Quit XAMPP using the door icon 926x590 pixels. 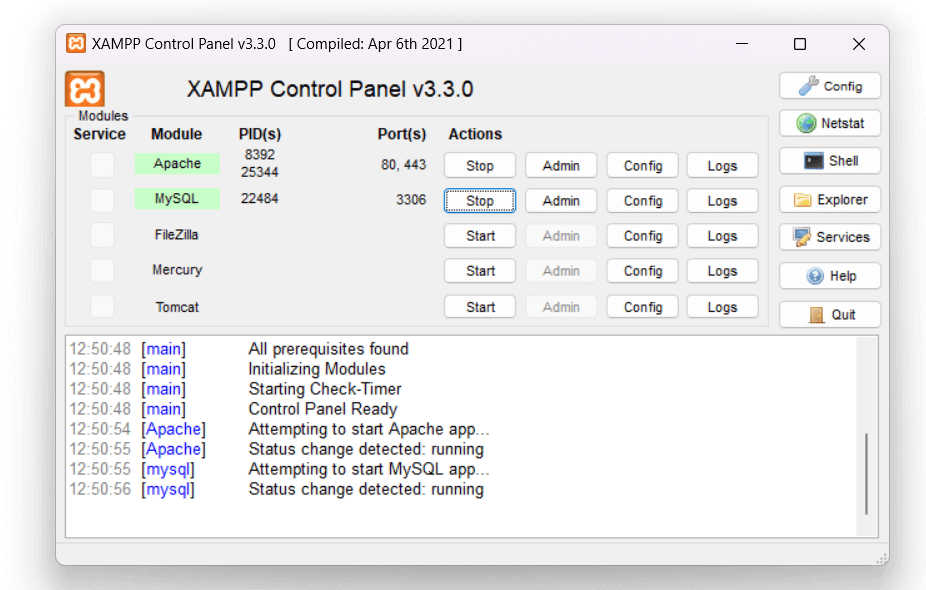pyautogui.click(x=829, y=314)
